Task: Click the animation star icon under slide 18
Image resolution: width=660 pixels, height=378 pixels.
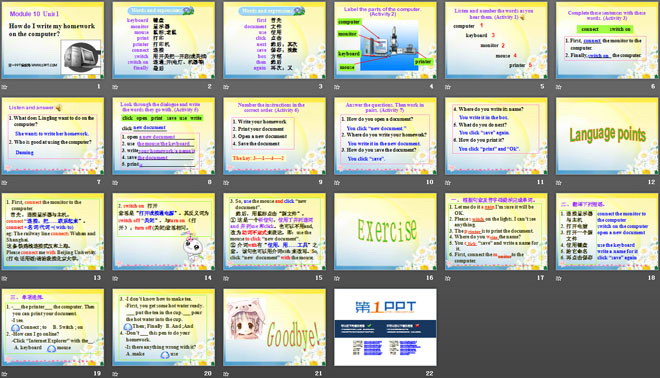Action: click(x=559, y=278)
